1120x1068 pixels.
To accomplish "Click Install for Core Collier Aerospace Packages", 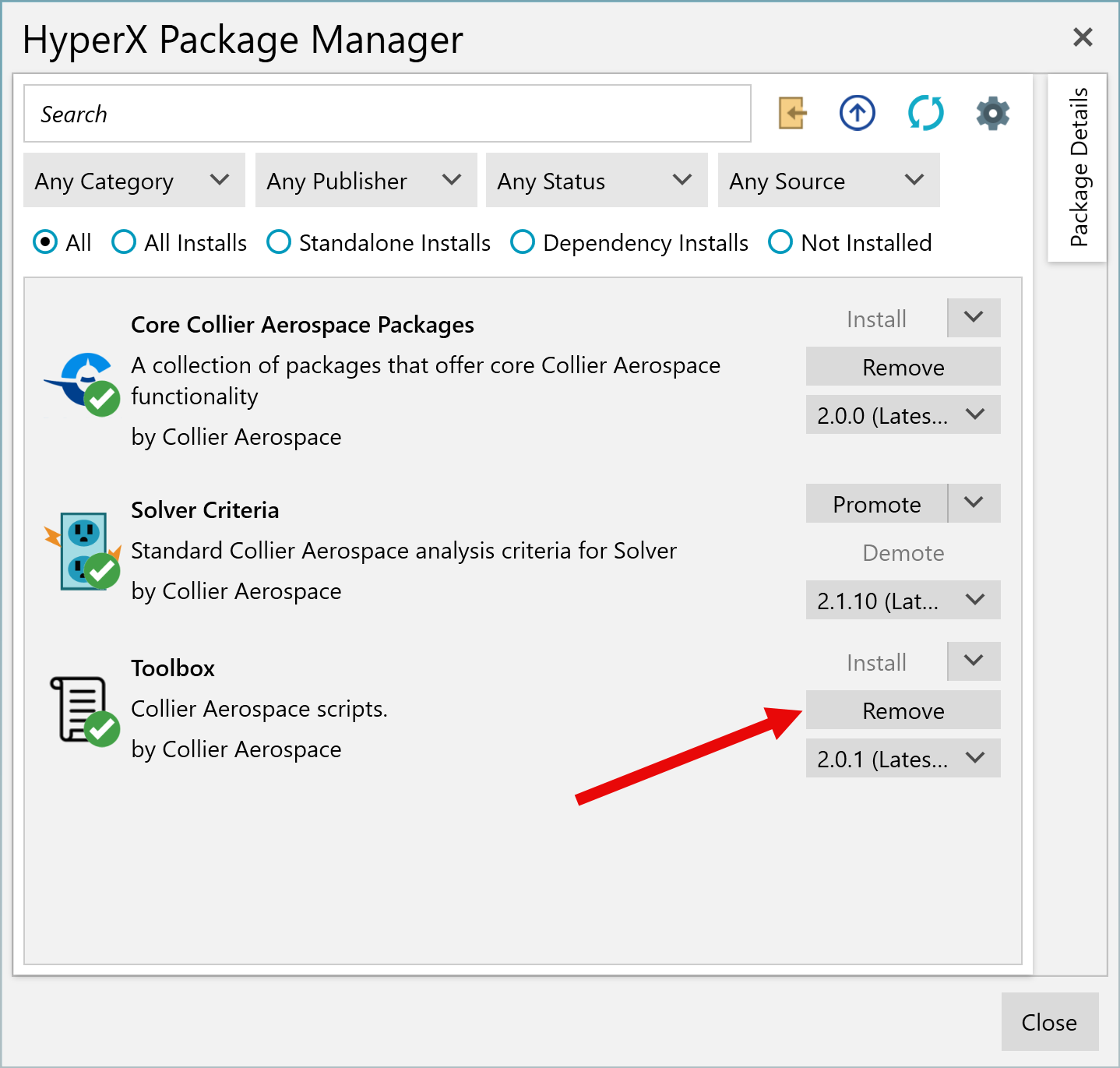I will pyautogui.click(x=877, y=318).
